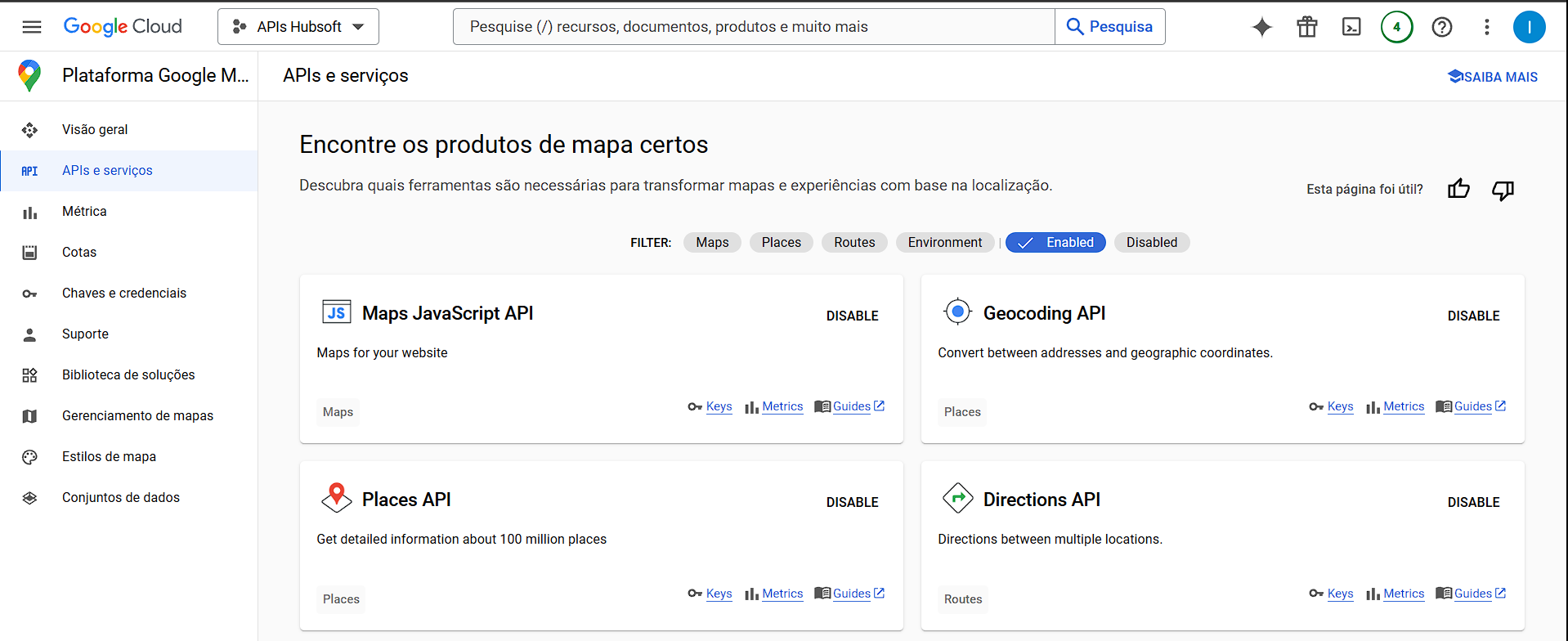The image size is (1568, 641).
Task: Open the three-dot settings menu
Action: (x=1487, y=27)
